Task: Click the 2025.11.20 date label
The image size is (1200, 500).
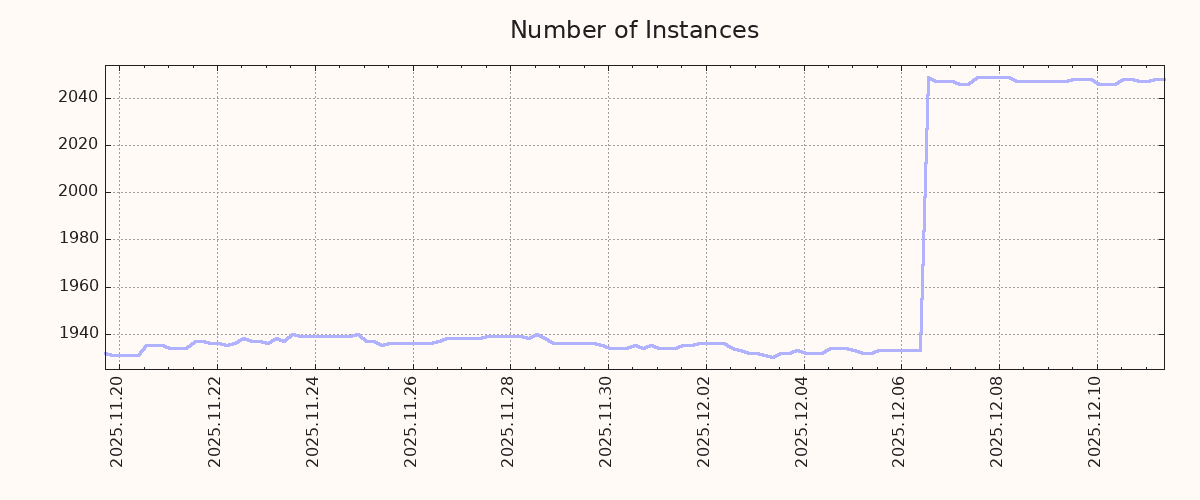Action: (117, 421)
